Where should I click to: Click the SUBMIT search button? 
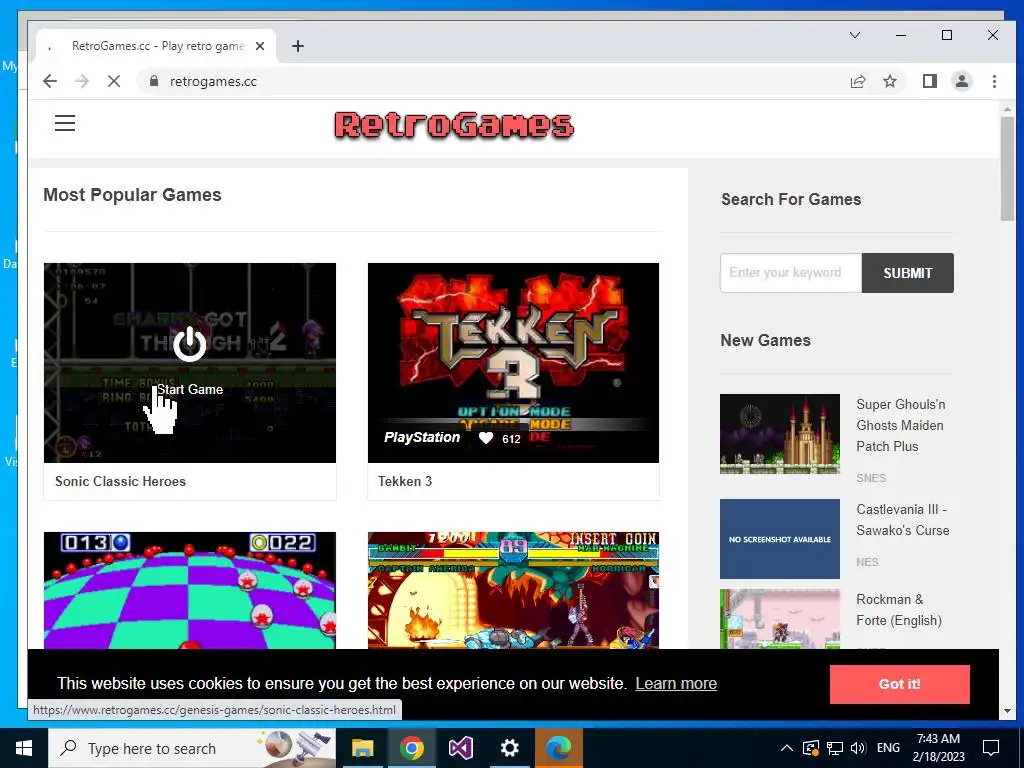pos(908,273)
